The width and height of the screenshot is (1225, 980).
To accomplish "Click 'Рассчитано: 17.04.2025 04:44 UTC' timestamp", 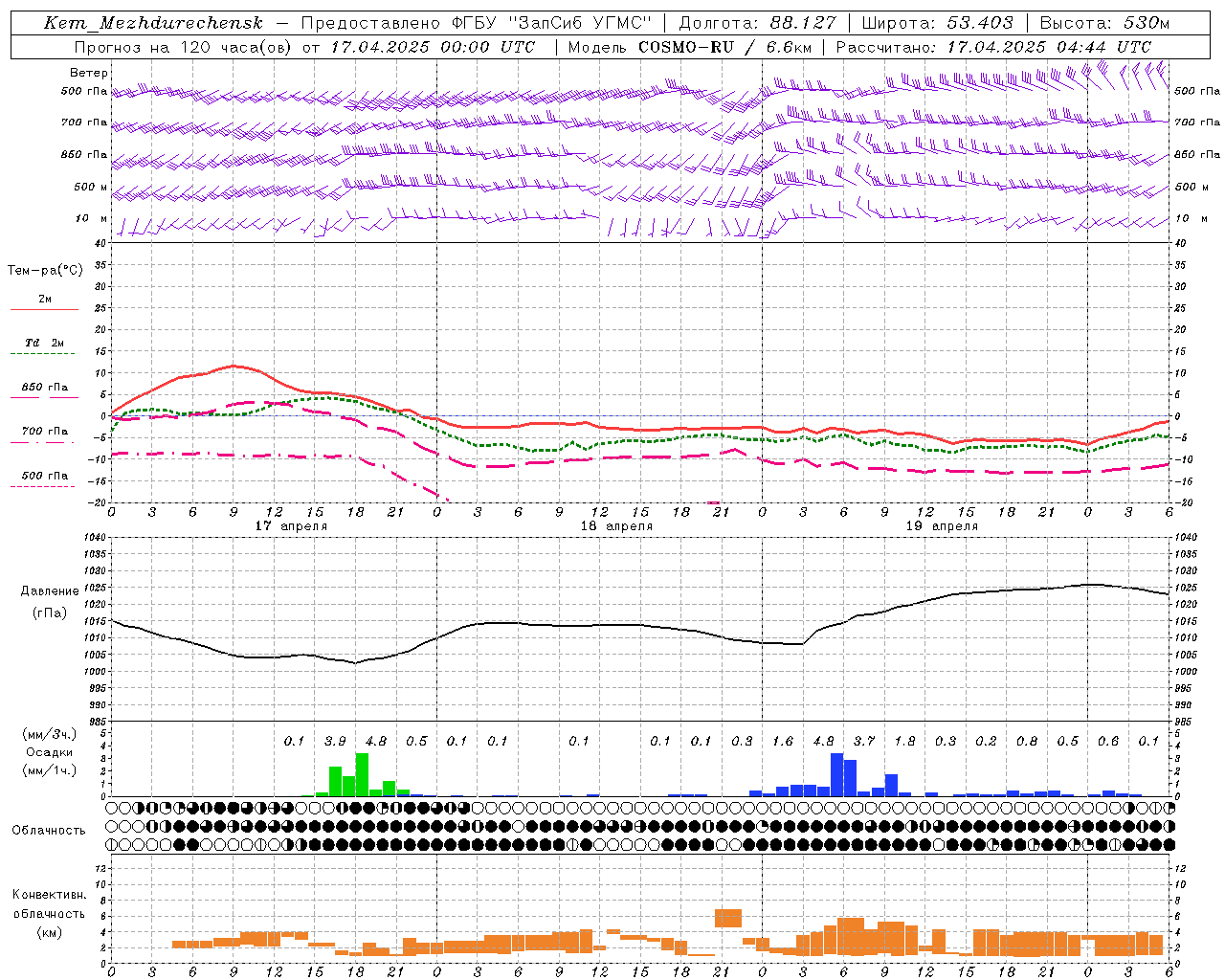I will click(993, 47).
